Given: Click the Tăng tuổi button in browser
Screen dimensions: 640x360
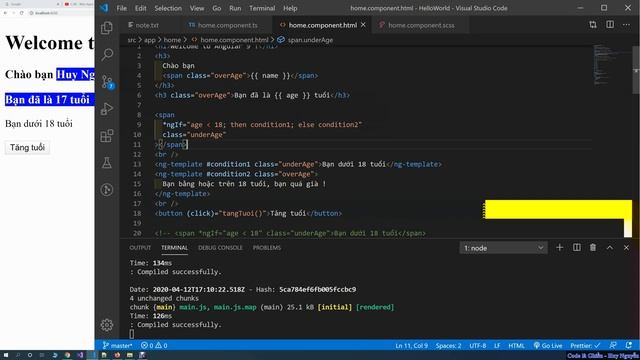Looking at the screenshot, I should (x=27, y=147).
